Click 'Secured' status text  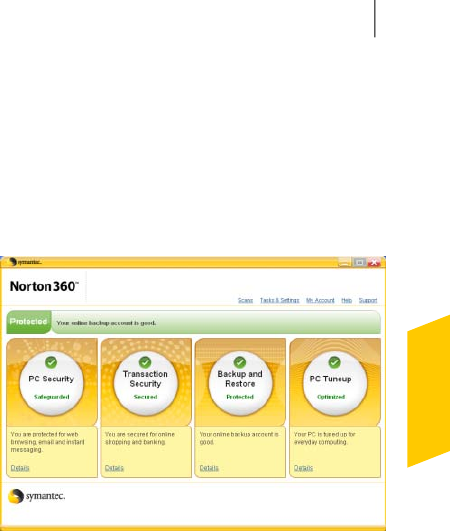145,397
